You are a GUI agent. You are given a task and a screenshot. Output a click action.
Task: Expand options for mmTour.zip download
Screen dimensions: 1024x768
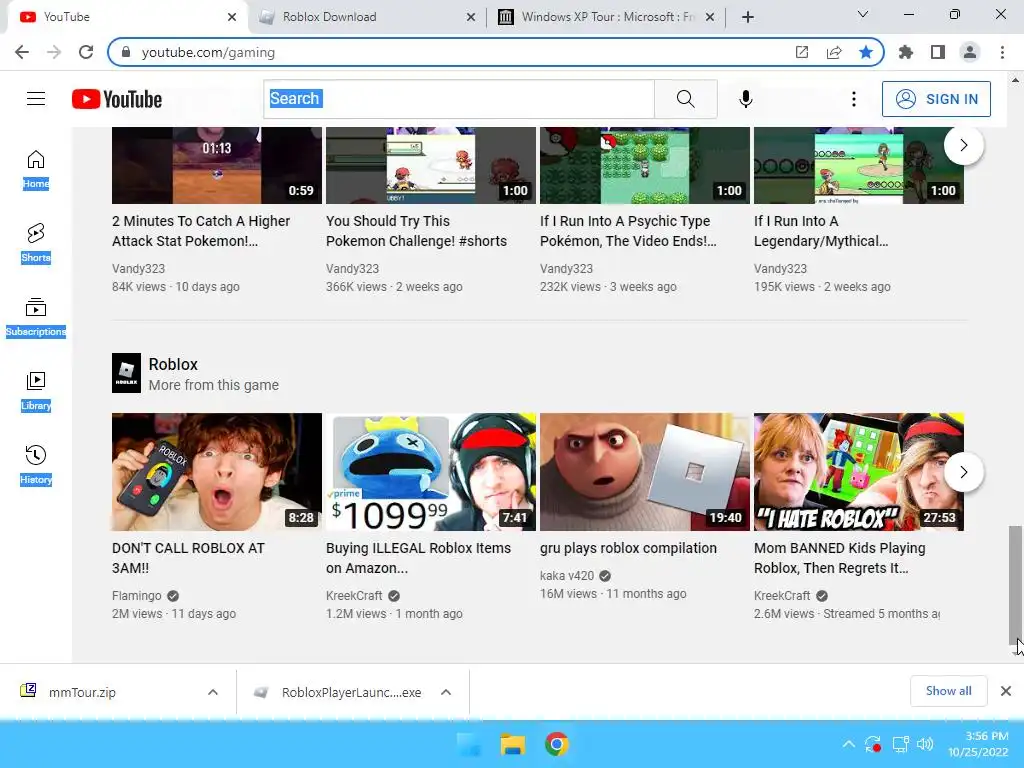coord(213,692)
